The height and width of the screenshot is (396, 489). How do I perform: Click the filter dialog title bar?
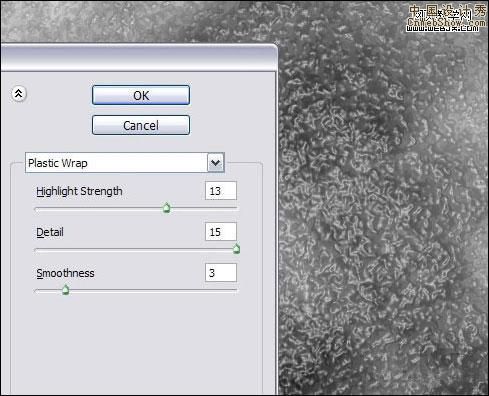click(x=138, y=57)
